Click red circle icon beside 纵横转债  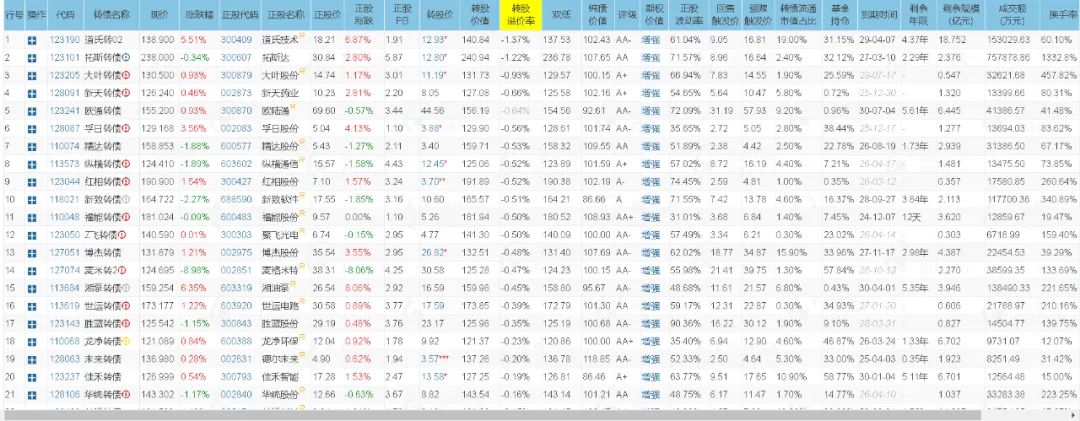(126, 164)
